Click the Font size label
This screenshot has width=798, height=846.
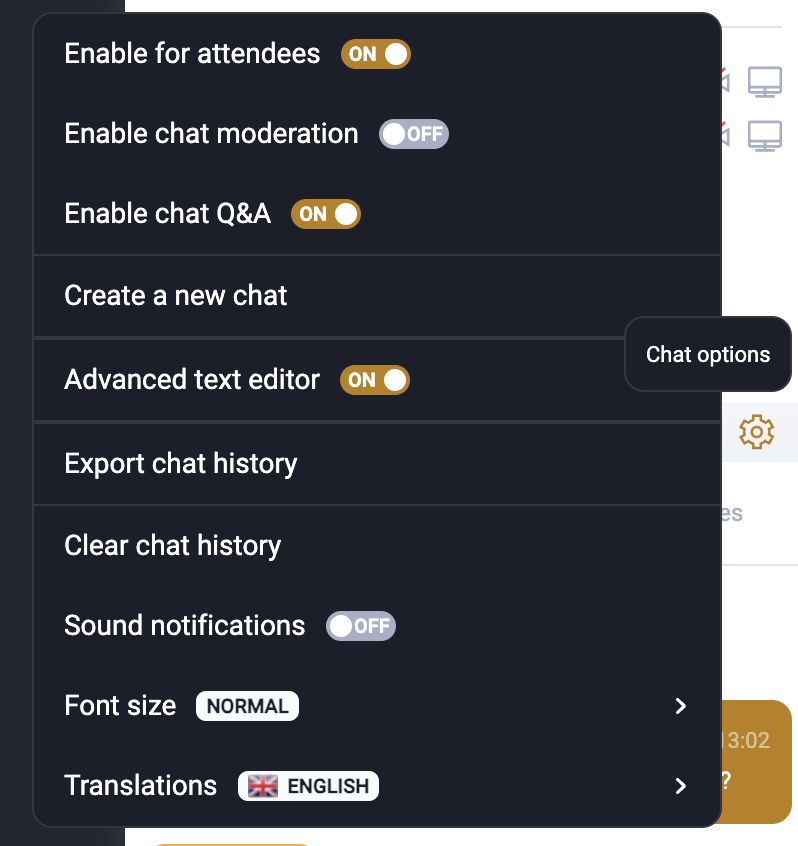120,706
